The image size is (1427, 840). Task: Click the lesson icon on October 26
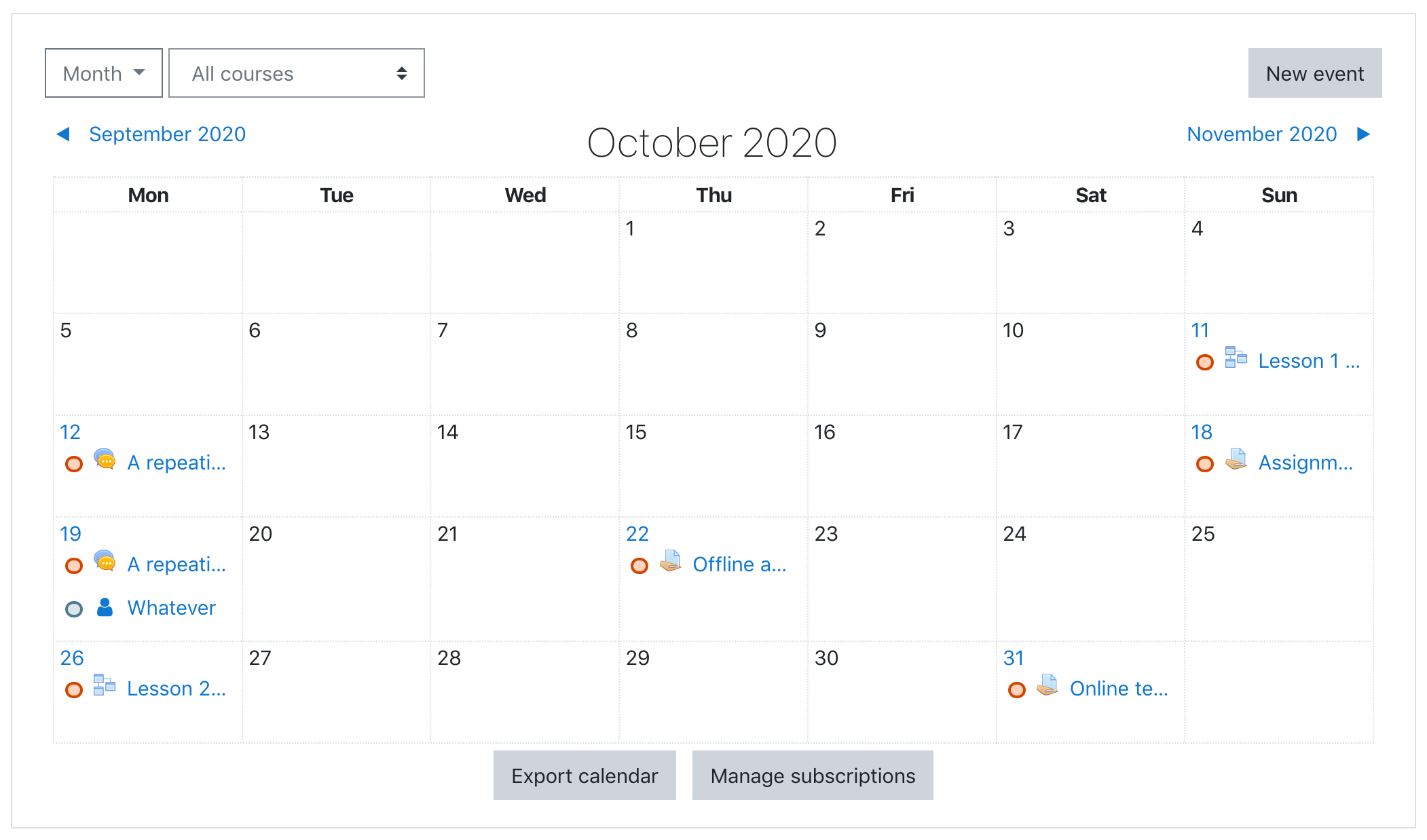pyautogui.click(x=105, y=685)
